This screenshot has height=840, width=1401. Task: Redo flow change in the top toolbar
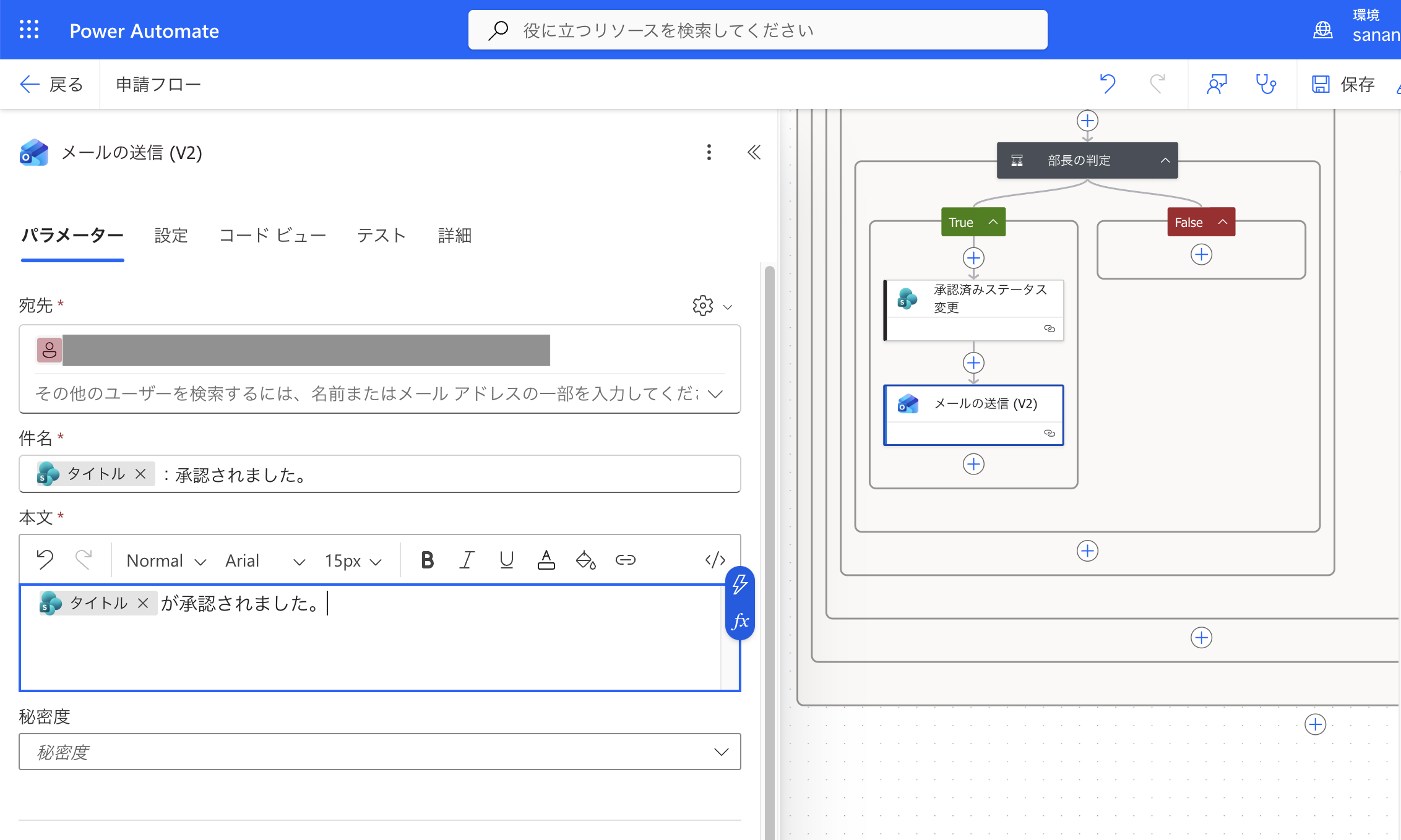pos(1157,84)
